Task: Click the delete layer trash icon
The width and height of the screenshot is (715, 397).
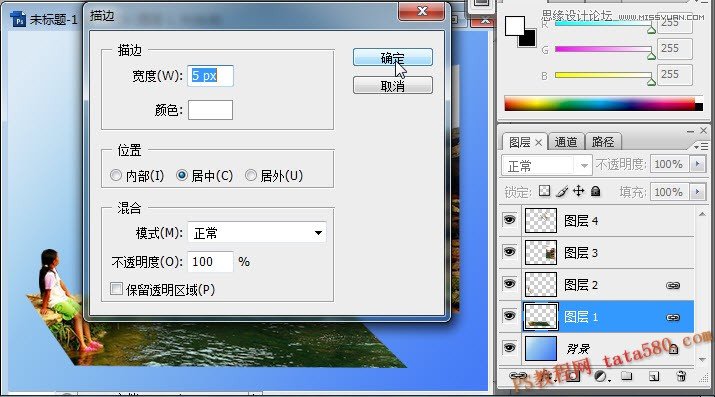Action: click(x=681, y=376)
